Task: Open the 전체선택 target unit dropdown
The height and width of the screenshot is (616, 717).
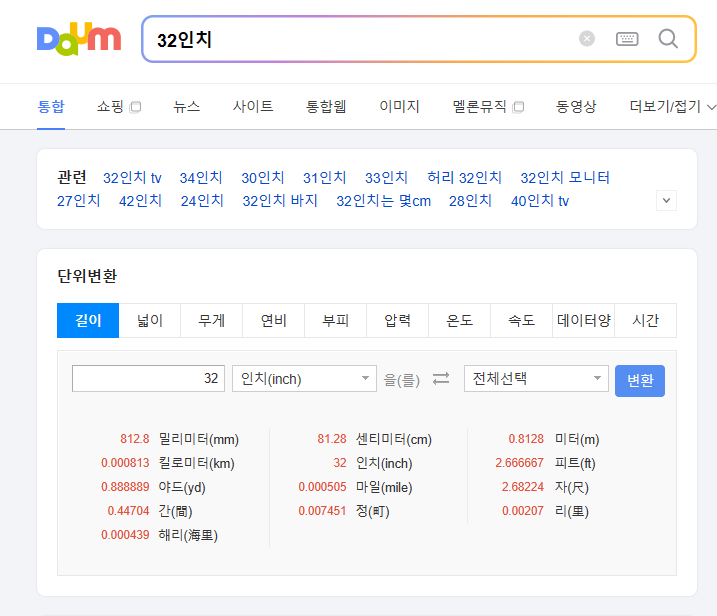Action: (x=536, y=378)
